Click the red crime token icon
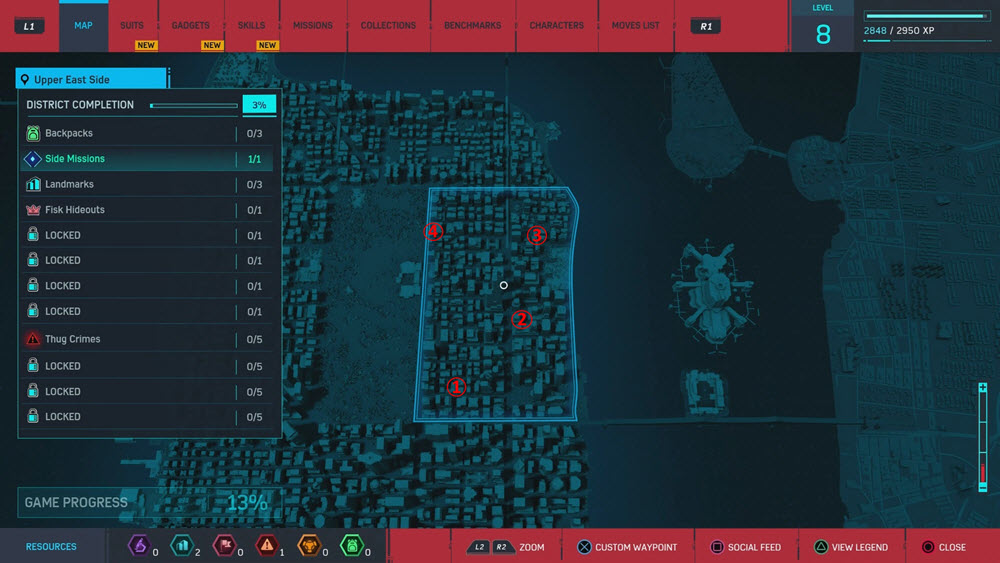The height and width of the screenshot is (563, 1000). (x=267, y=546)
